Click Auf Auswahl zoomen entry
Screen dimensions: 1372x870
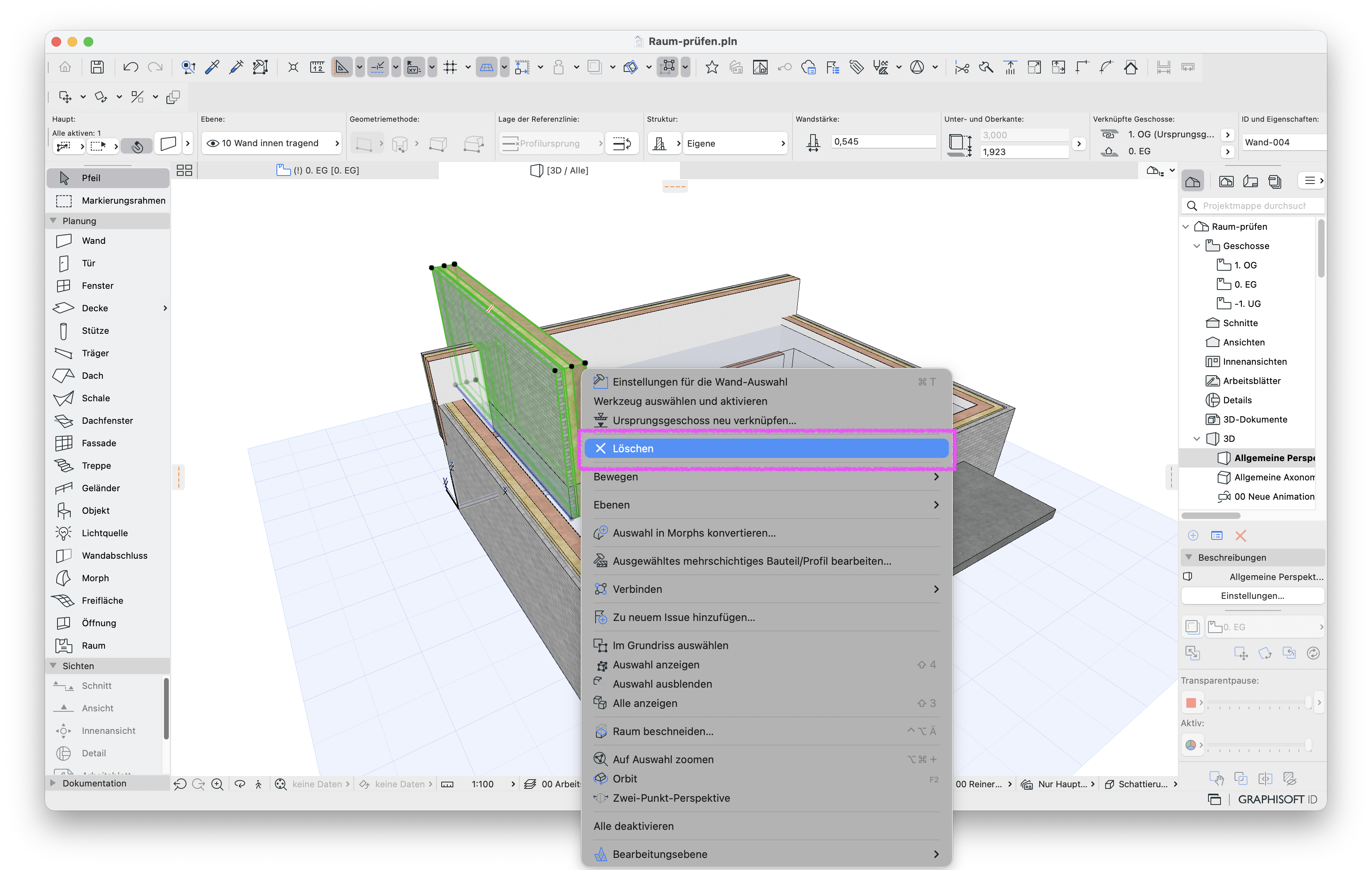pos(766,760)
